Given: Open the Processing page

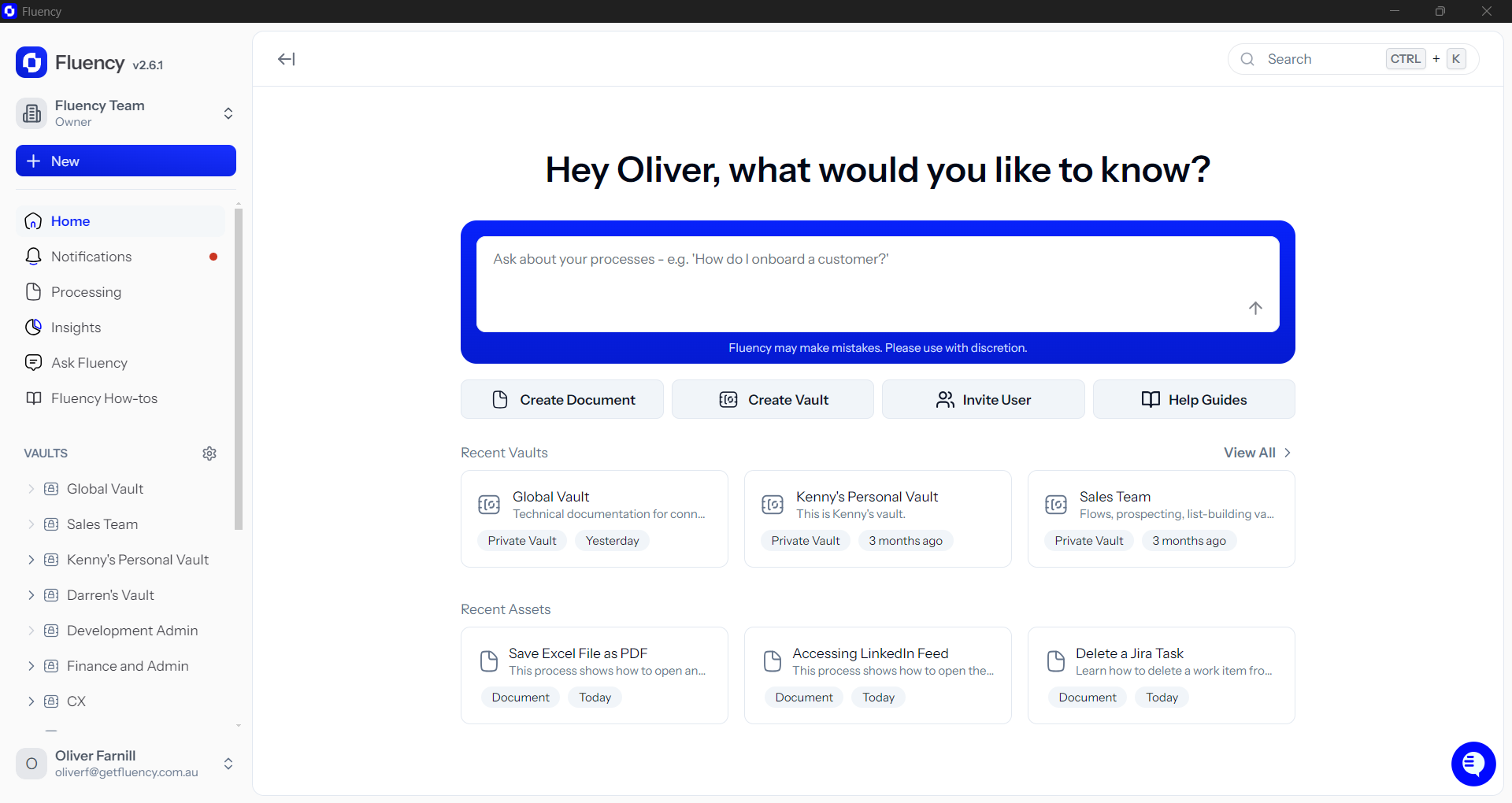Looking at the screenshot, I should [120, 292].
